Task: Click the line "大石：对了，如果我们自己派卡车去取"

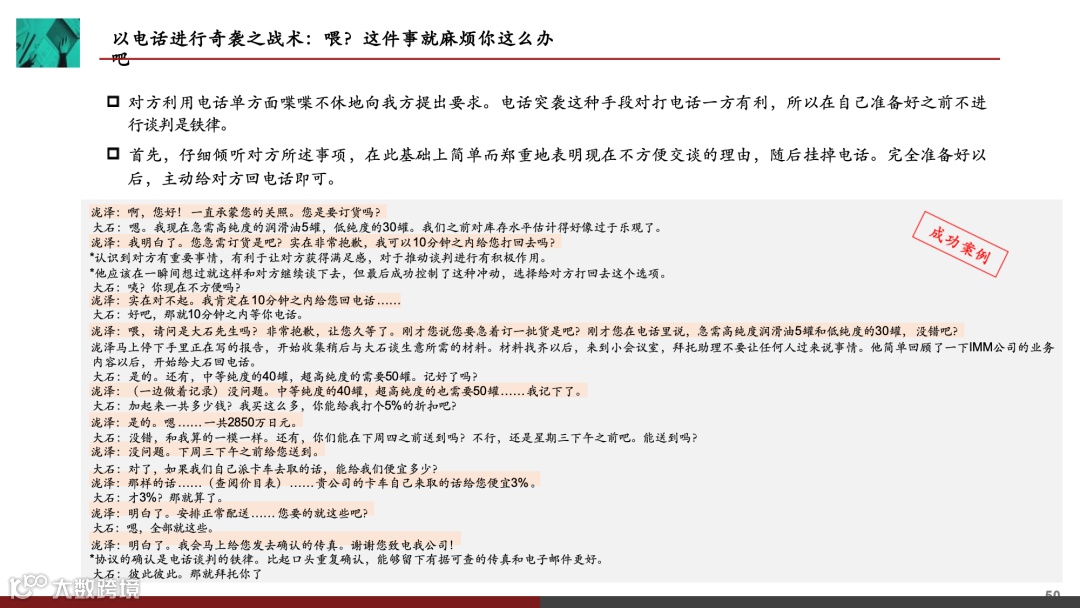Action: click(x=265, y=468)
